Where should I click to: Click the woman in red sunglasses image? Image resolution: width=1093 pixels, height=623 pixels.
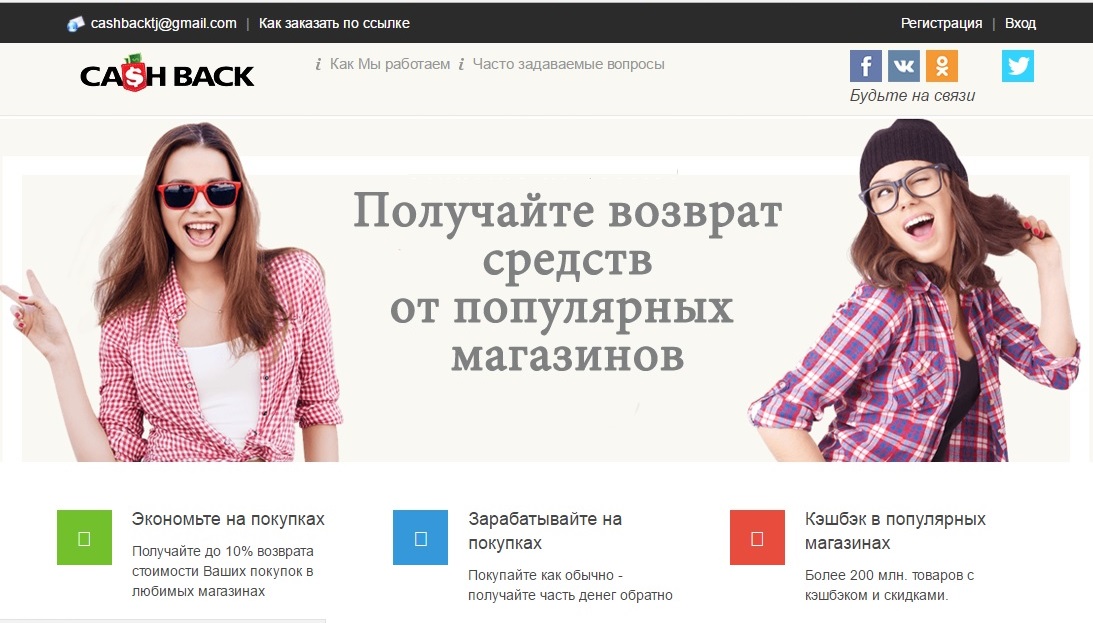pyautogui.click(x=200, y=300)
